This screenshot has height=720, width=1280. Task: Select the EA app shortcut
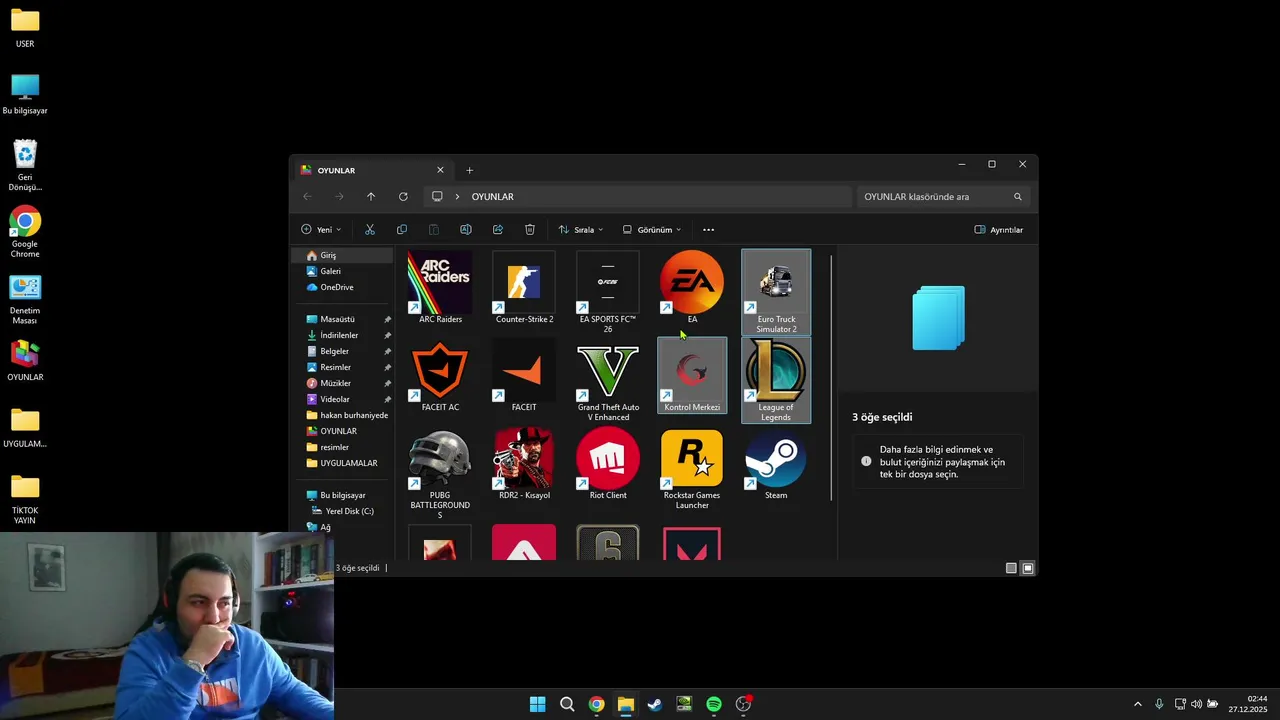pos(692,288)
